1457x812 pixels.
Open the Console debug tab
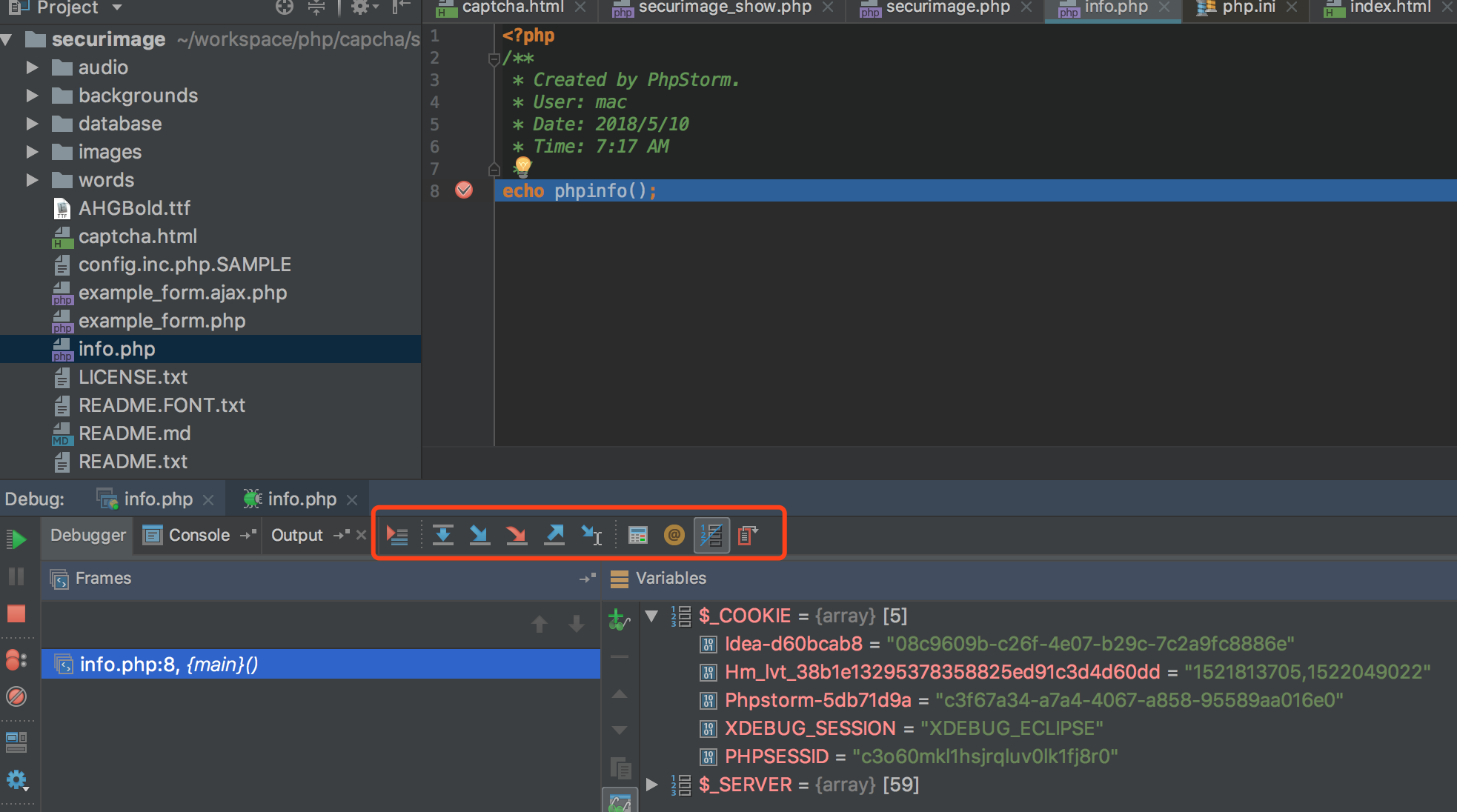point(199,535)
